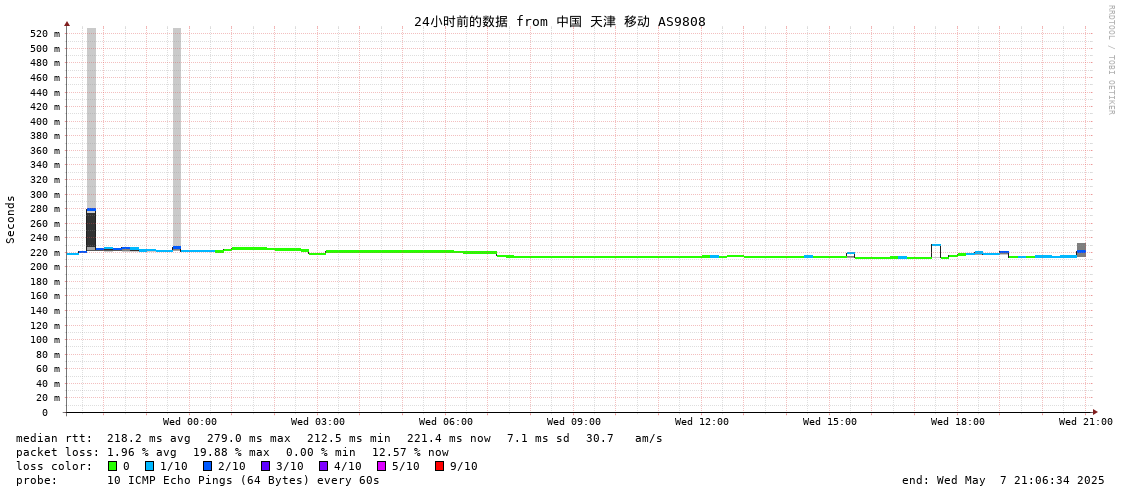Click the Wed 15:00 time axis label

[829, 422]
